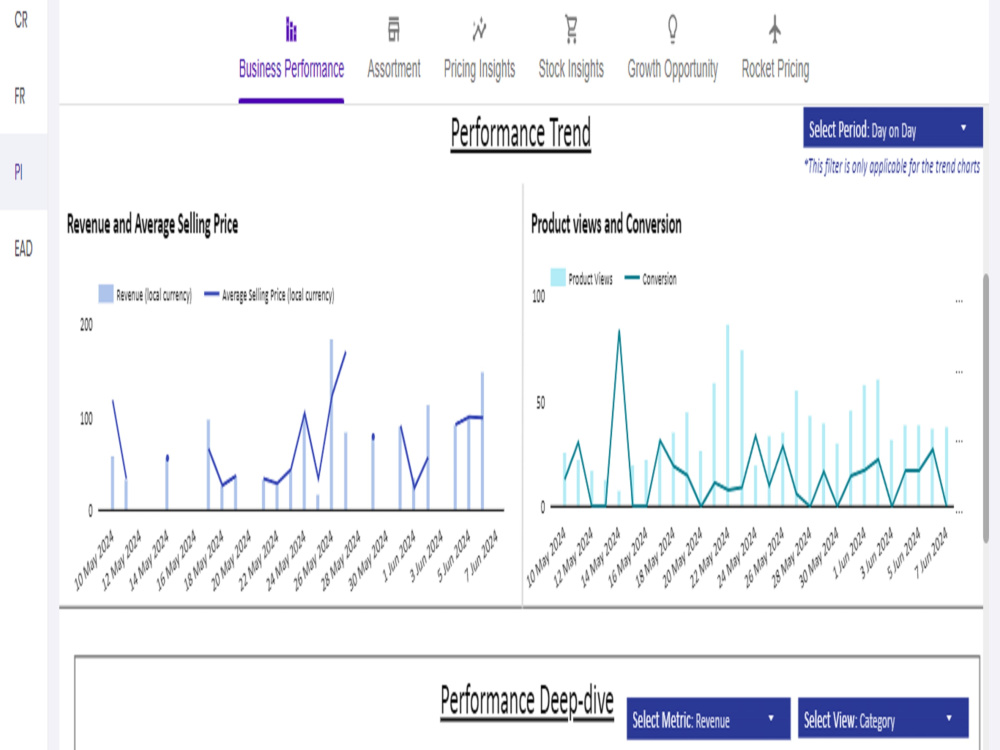
Task: Click the Select Period dropdown arrow
Action: click(963, 128)
